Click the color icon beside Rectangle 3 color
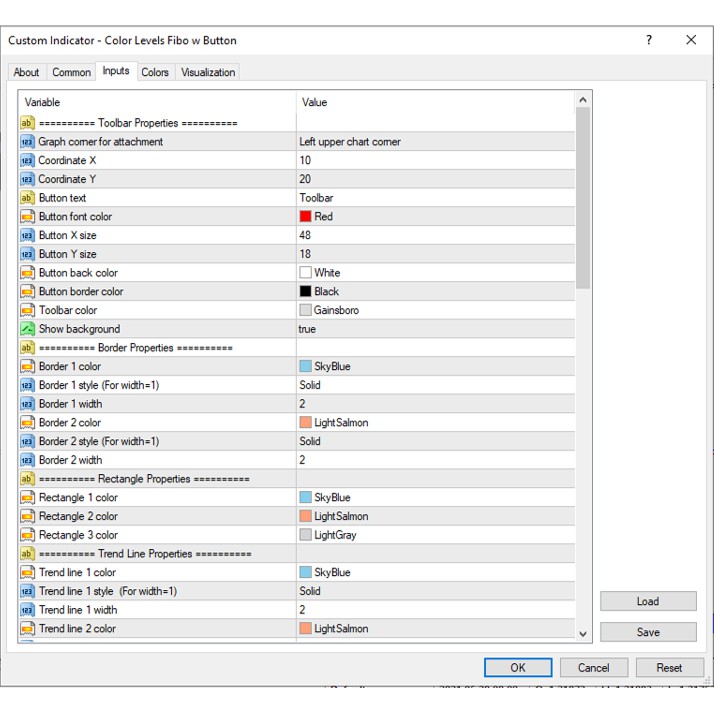This screenshot has width=714, height=714. (27, 535)
